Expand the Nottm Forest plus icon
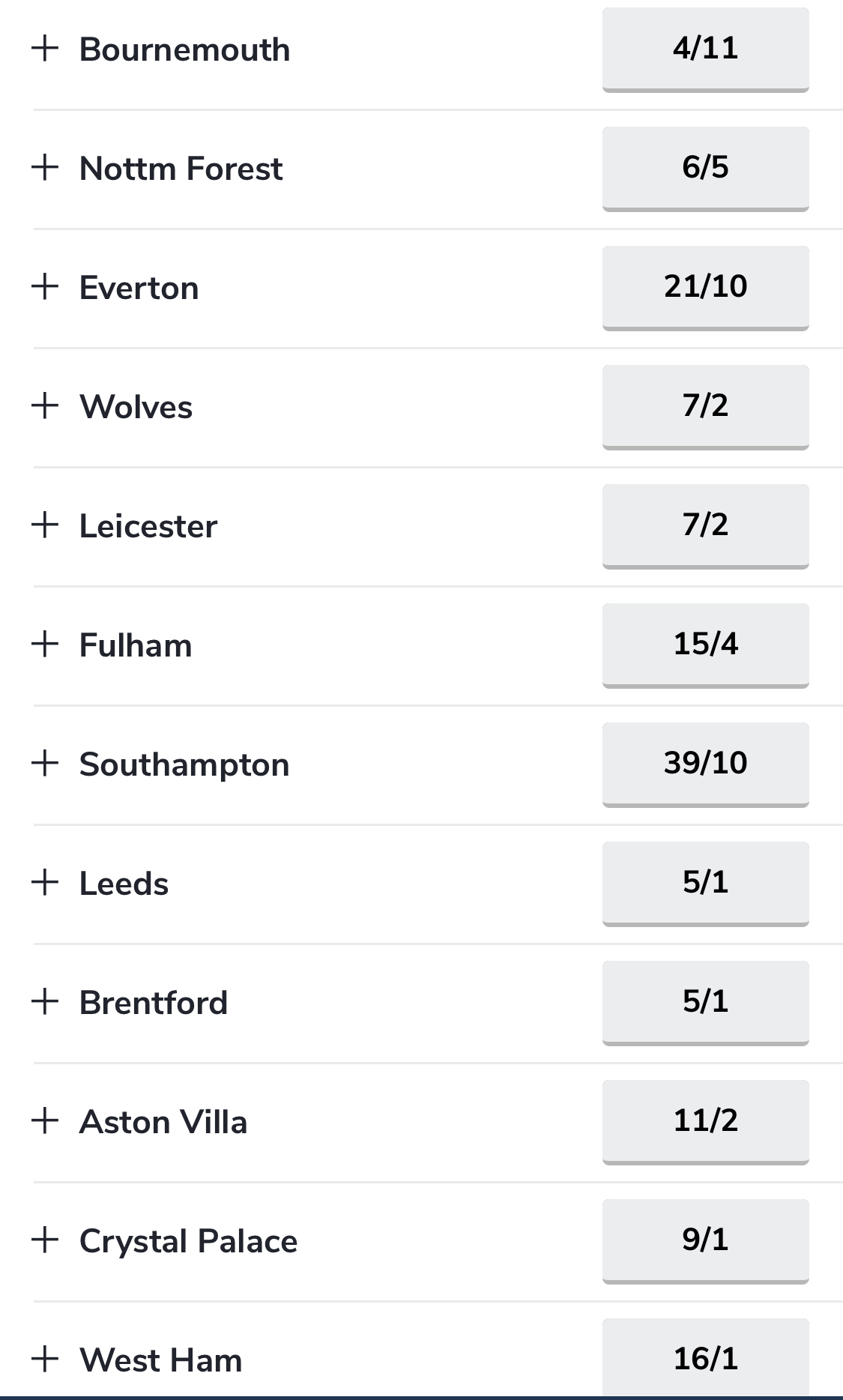 45,167
